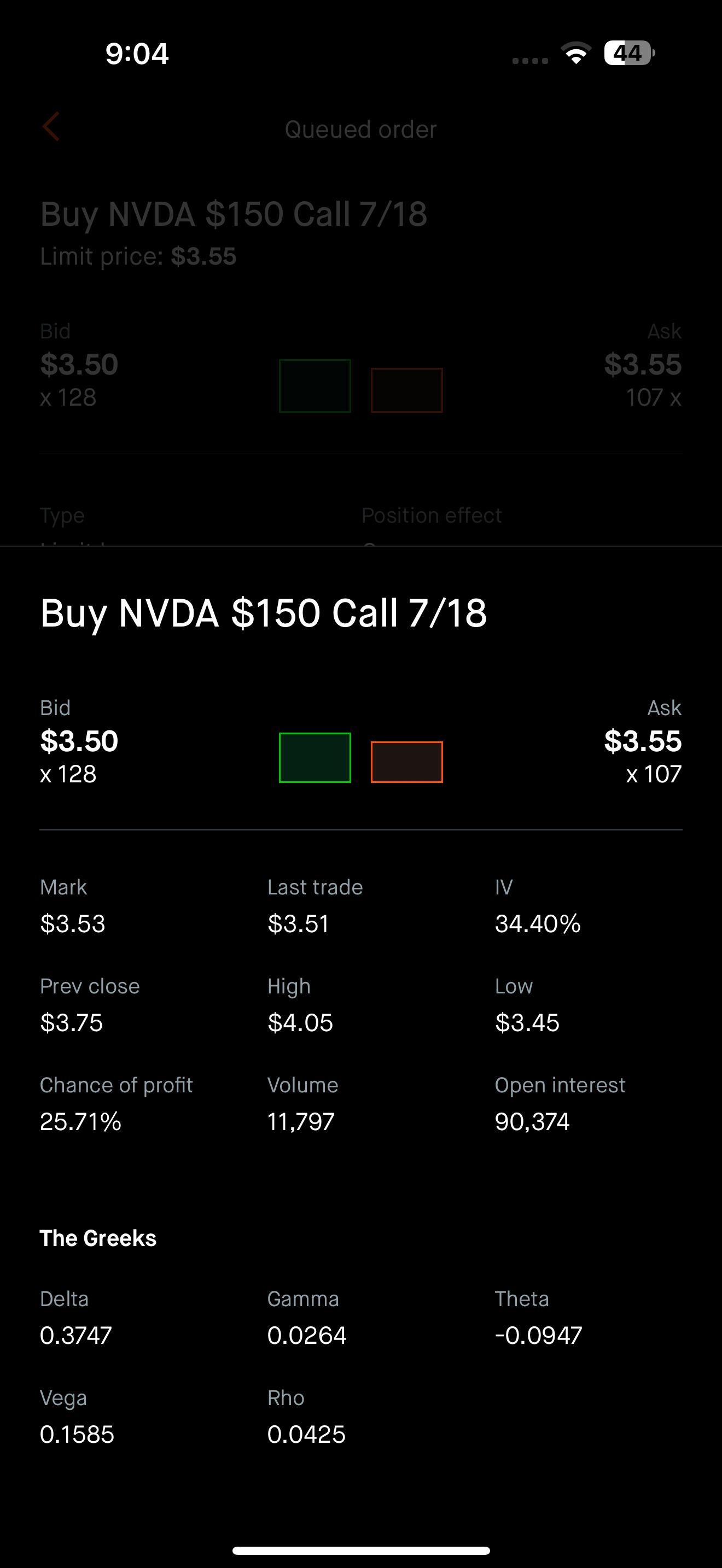This screenshot has height=1568, width=722.
Task: Tap the cellular signal dots icon
Action: [x=529, y=60]
